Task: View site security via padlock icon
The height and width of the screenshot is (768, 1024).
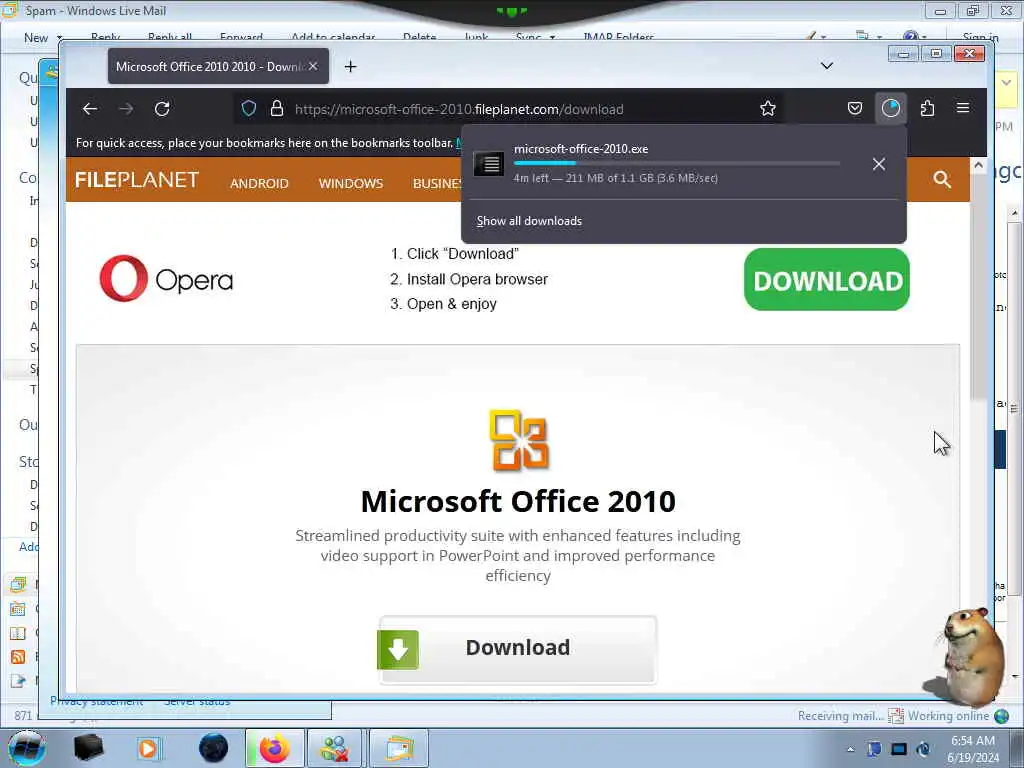Action: pyautogui.click(x=277, y=108)
